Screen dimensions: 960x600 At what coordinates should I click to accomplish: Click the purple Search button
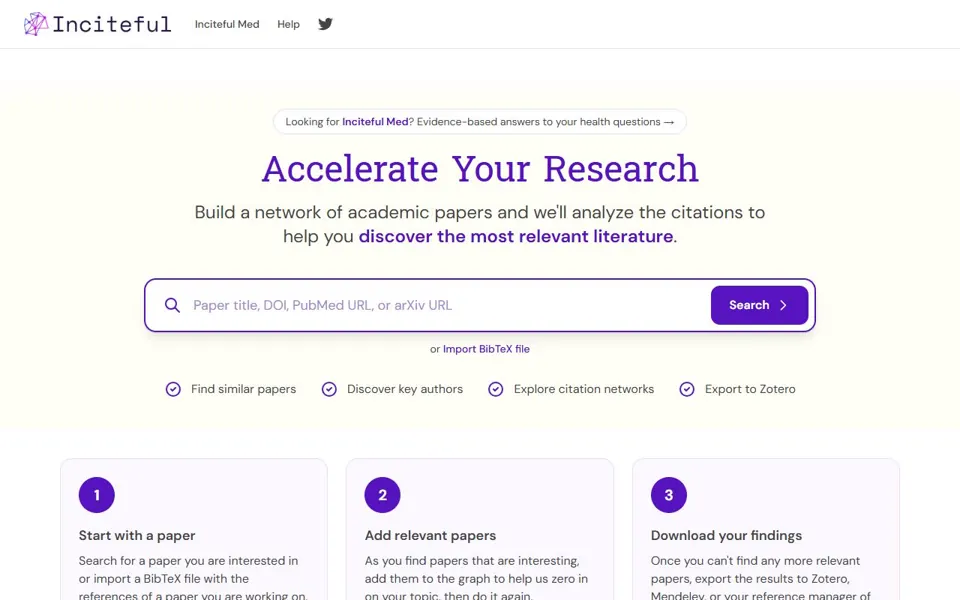[x=759, y=305]
